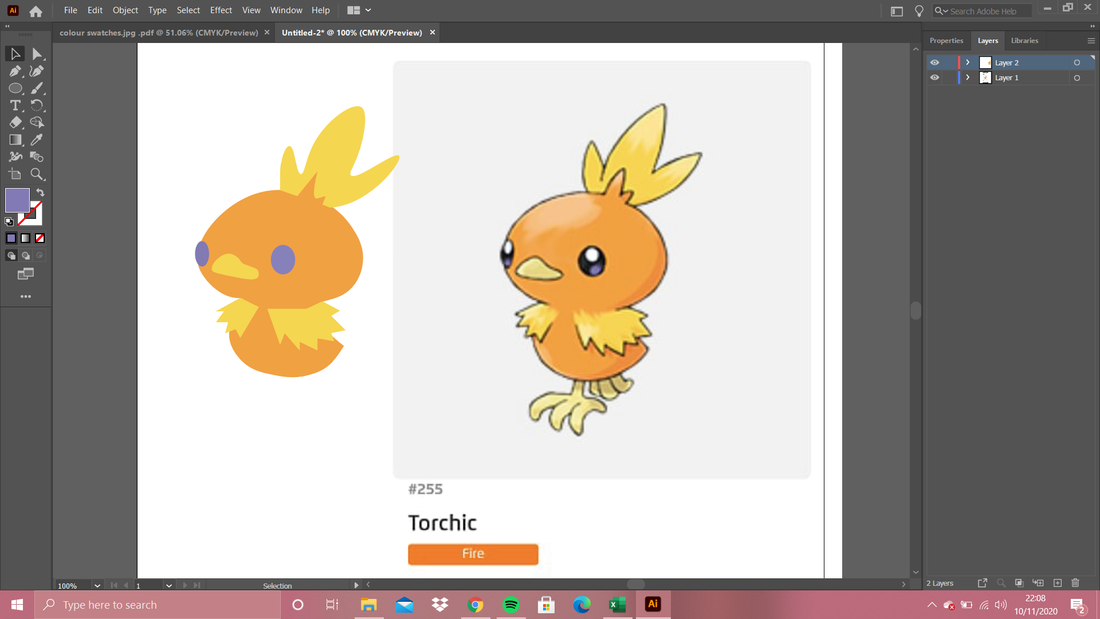Swap fill and stroke colors
Image resolution: width=1100 pixels, height=619 pixels.
pos(40,193)
